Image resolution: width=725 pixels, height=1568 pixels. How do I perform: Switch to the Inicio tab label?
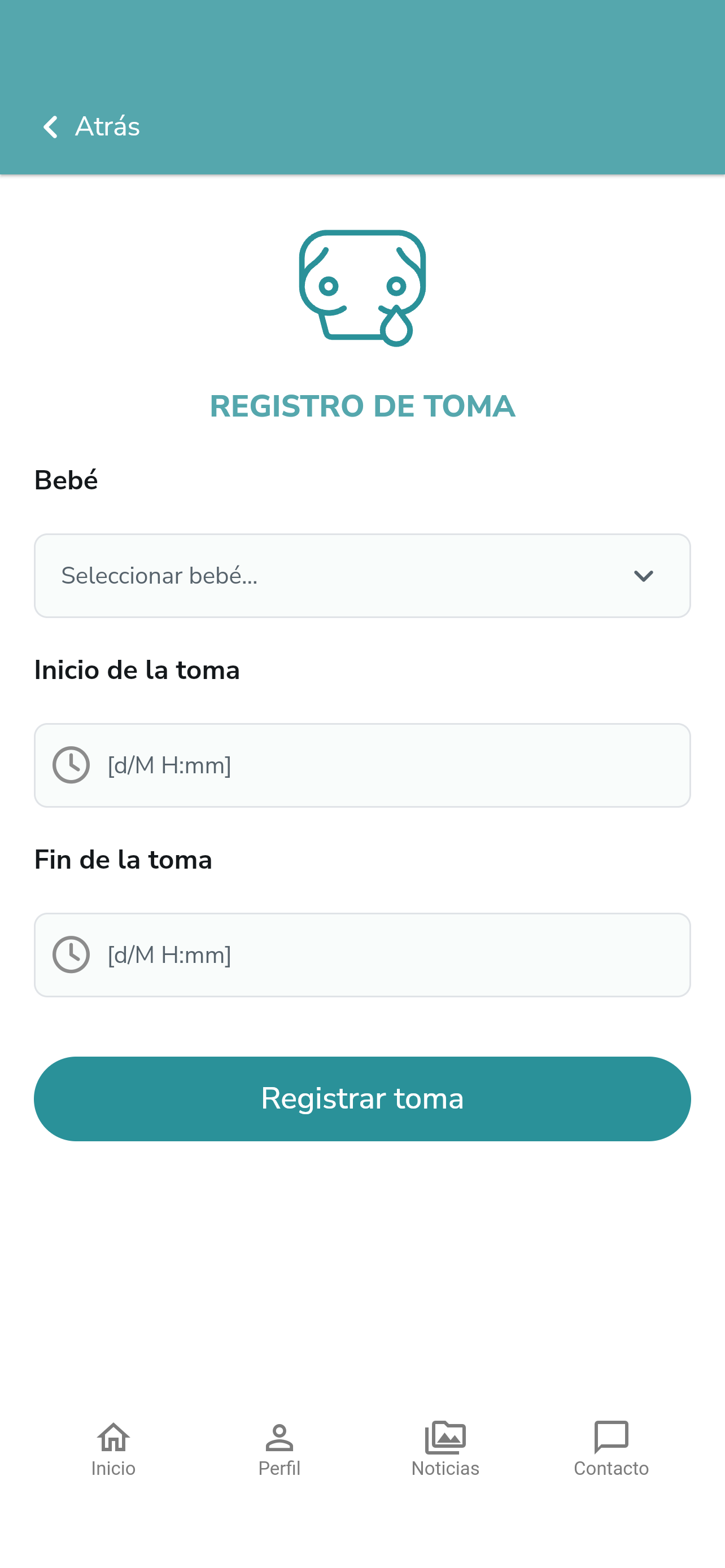pos(113,1468)
